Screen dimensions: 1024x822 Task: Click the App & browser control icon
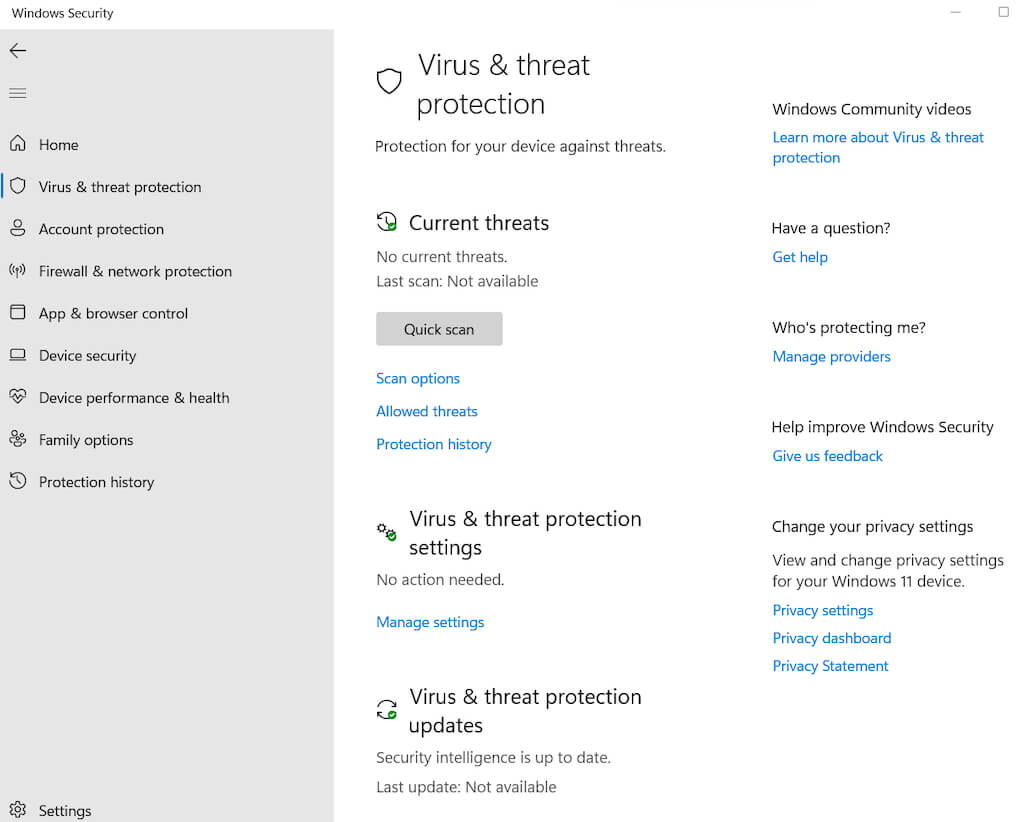point(18,313)
